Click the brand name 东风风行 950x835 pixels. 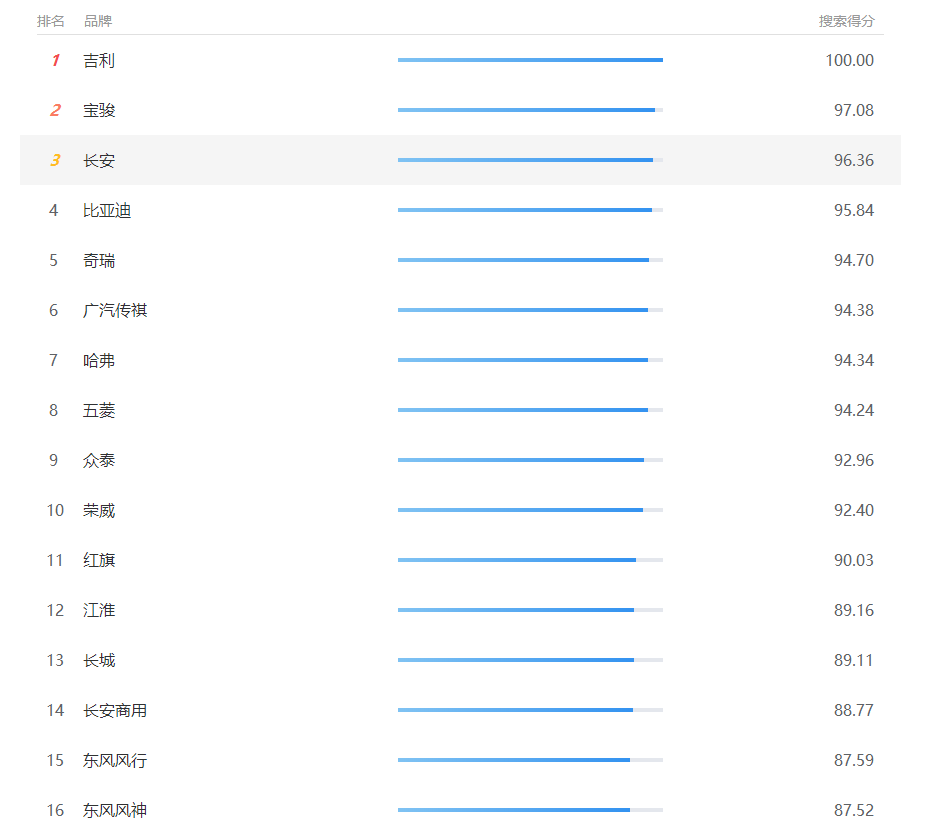tap(115, 760)
